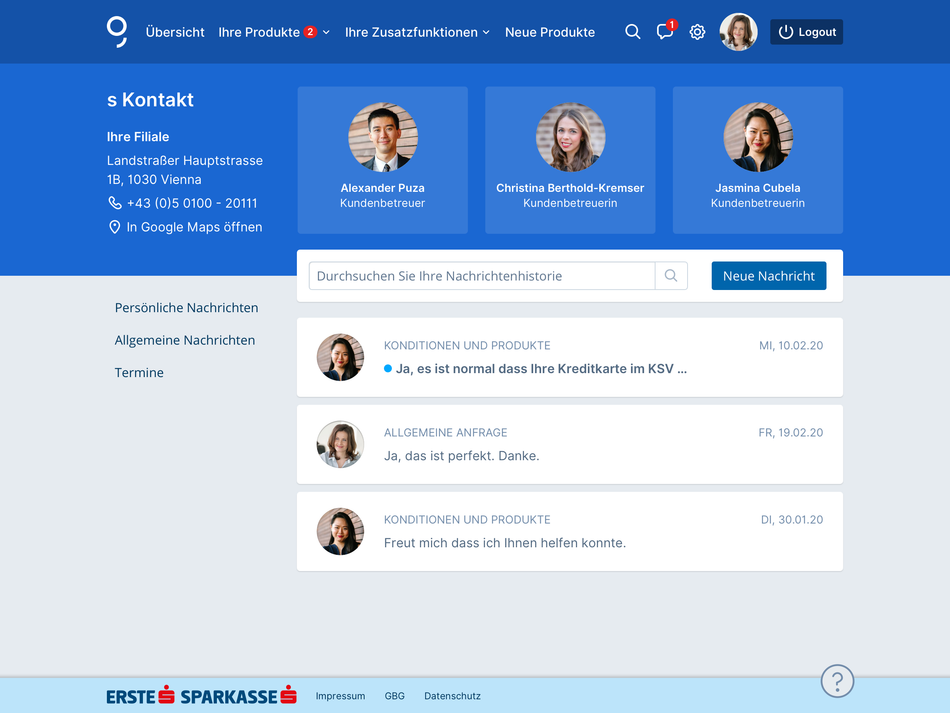This screenshot has height=713, width=950.
Task: Click the date FR, 19.02.20
Action: point(791,433)
